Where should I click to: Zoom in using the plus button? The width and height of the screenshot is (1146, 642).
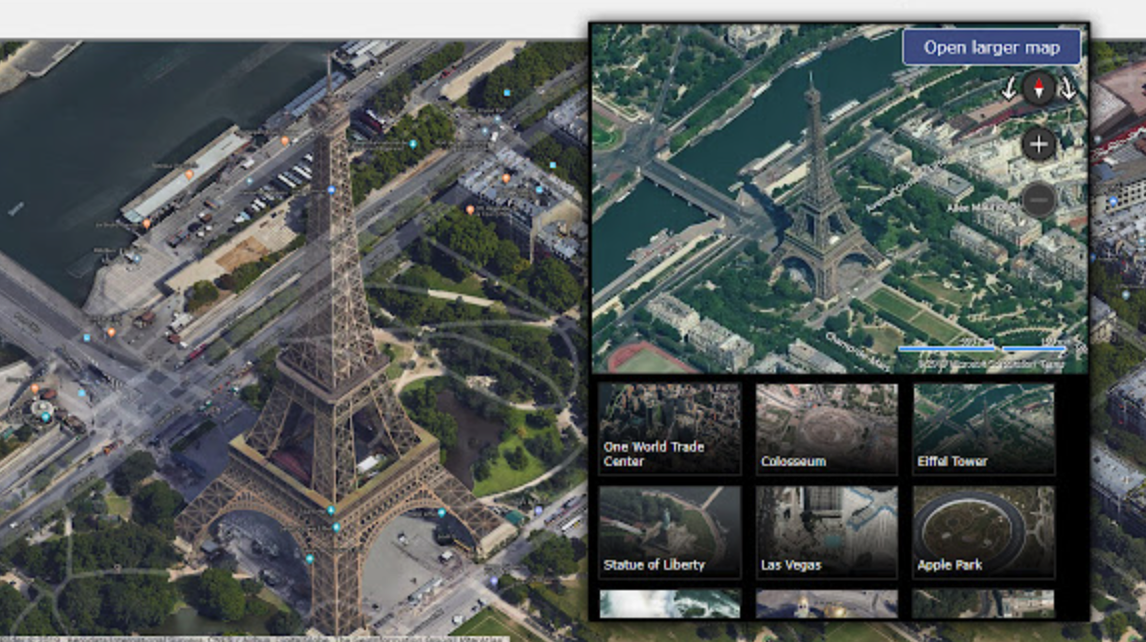tap(1039, 144)
